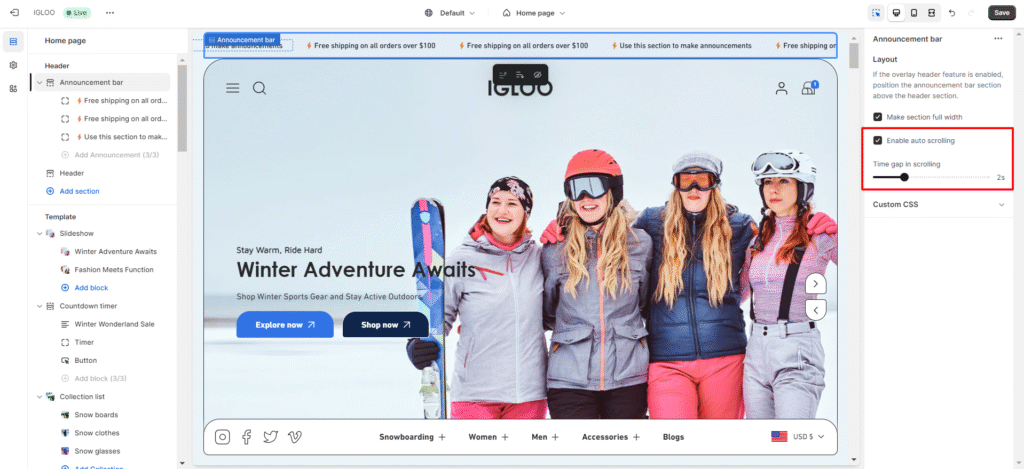Open the app embeds sidebar icon

(x=13, y=89)
